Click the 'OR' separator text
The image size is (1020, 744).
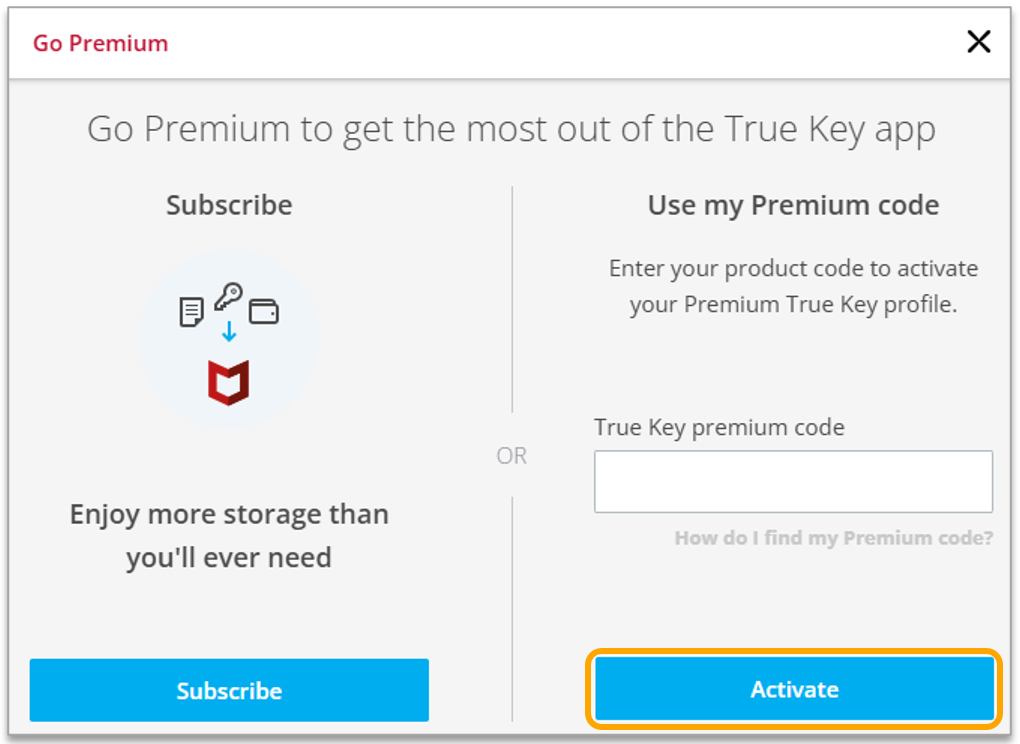512,456
